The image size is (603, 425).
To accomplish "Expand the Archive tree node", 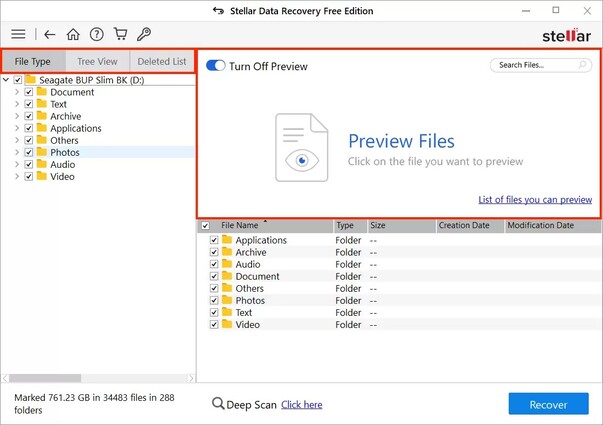I will (x=17, y=116).
